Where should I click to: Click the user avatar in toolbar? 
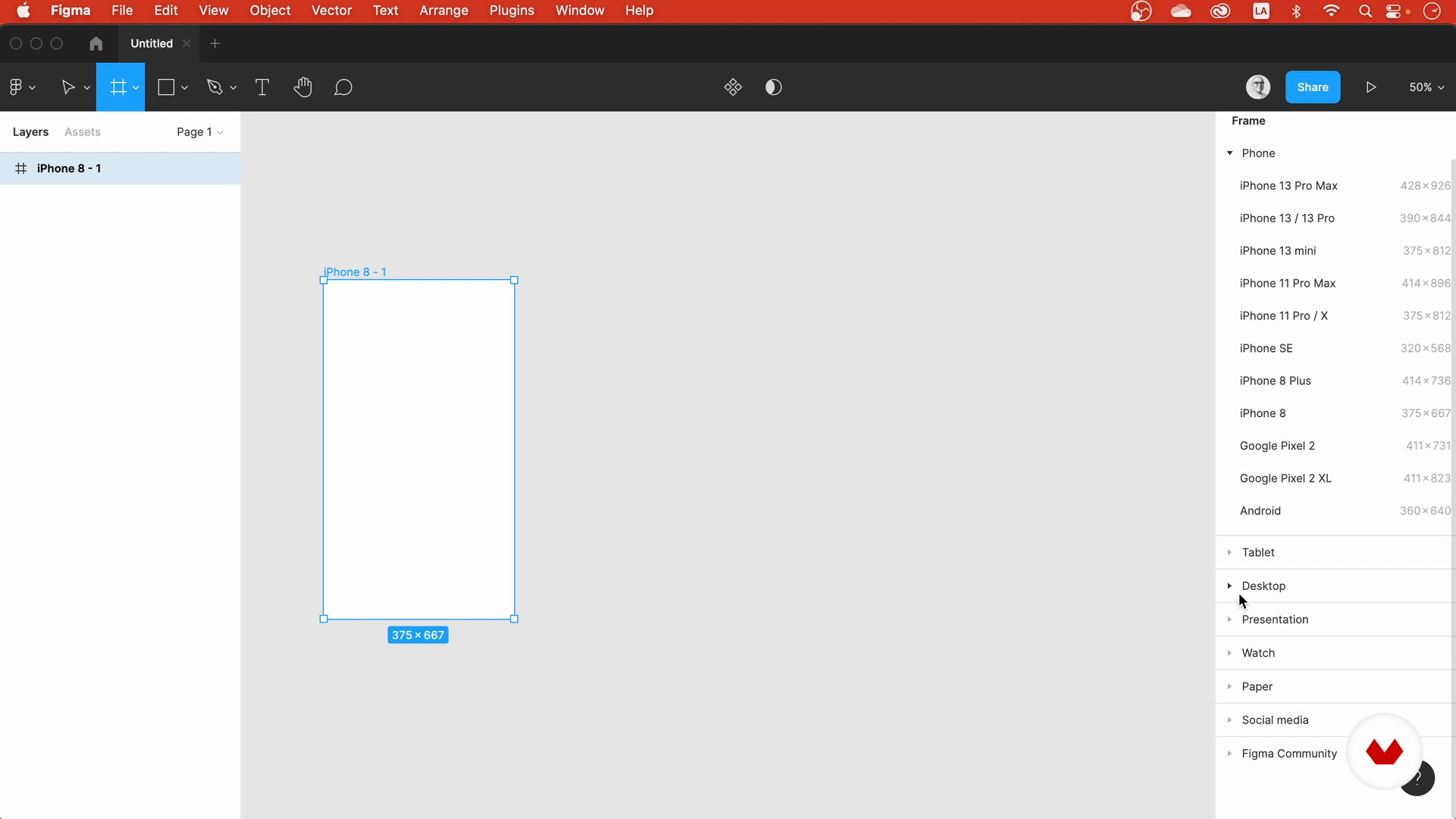1258,87
